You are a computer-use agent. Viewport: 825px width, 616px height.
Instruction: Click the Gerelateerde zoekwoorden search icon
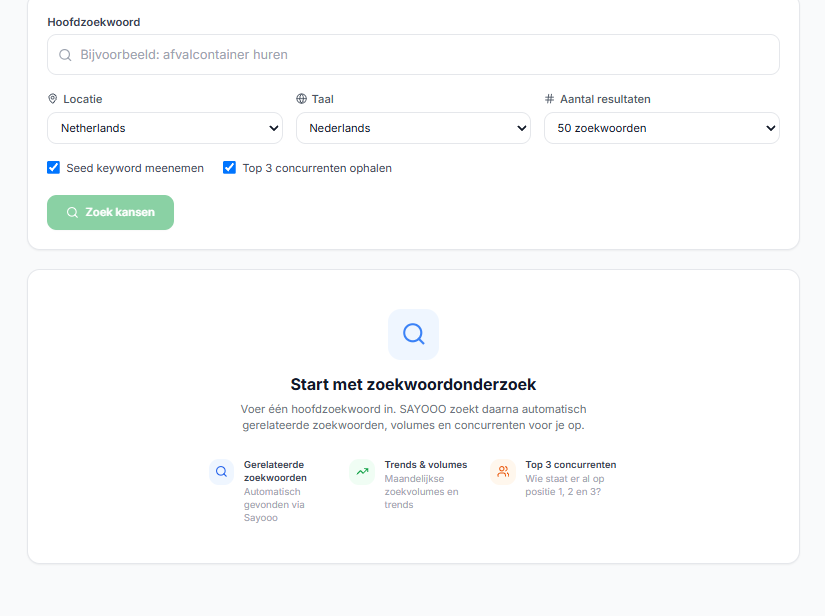point(222,471)
